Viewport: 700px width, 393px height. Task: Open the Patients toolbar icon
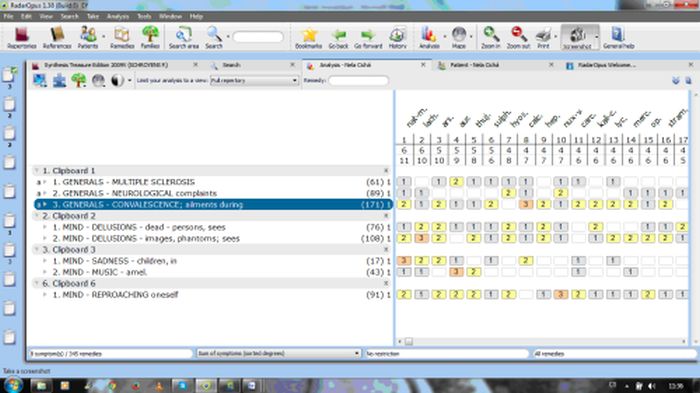[x=88, y=38]
